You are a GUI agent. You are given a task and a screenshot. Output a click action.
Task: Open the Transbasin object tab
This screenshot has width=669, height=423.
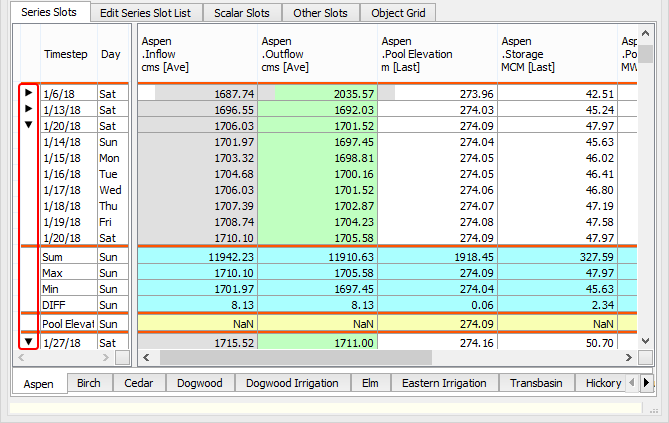tap(536, 383)
